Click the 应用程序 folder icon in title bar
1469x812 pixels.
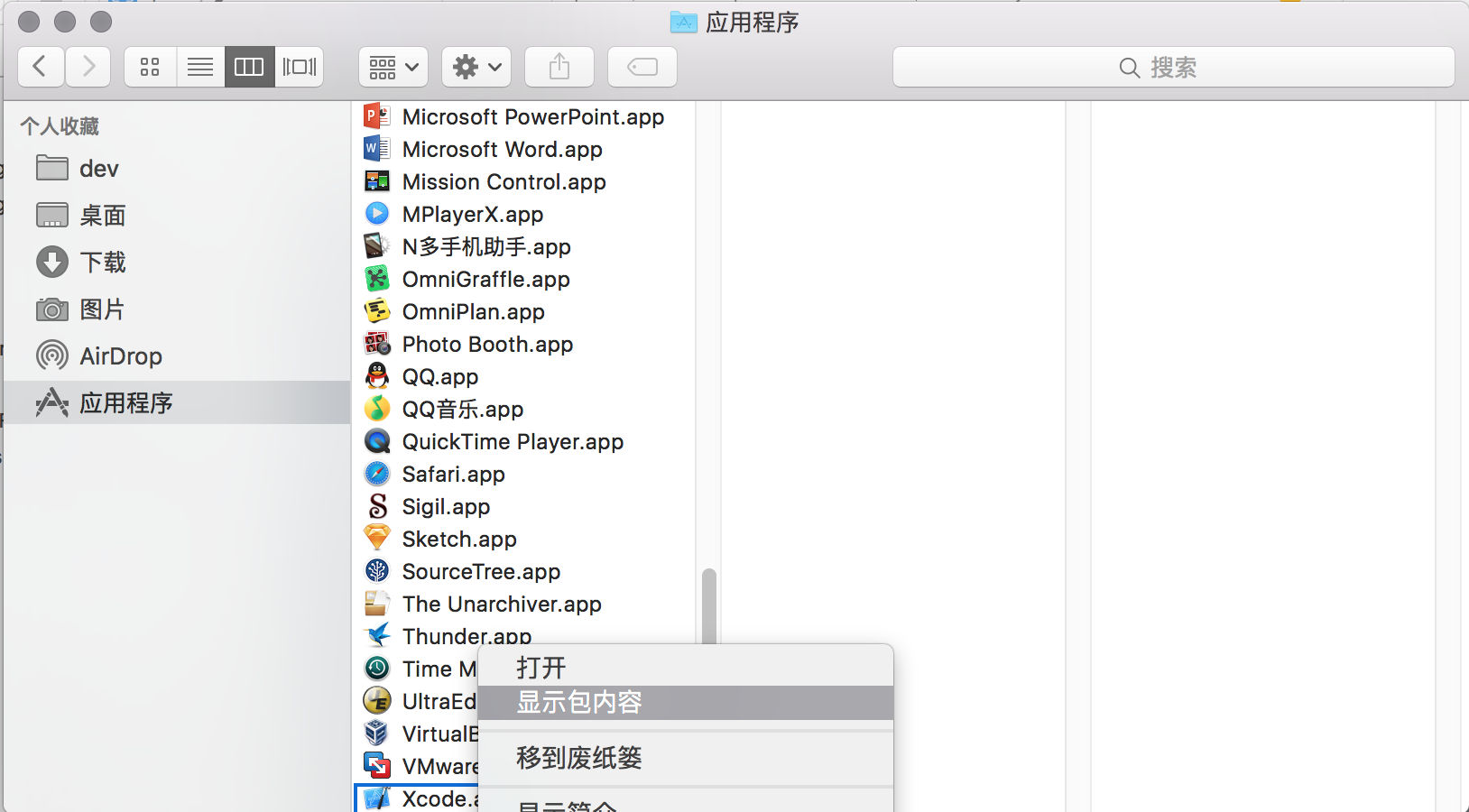[684, 22]
